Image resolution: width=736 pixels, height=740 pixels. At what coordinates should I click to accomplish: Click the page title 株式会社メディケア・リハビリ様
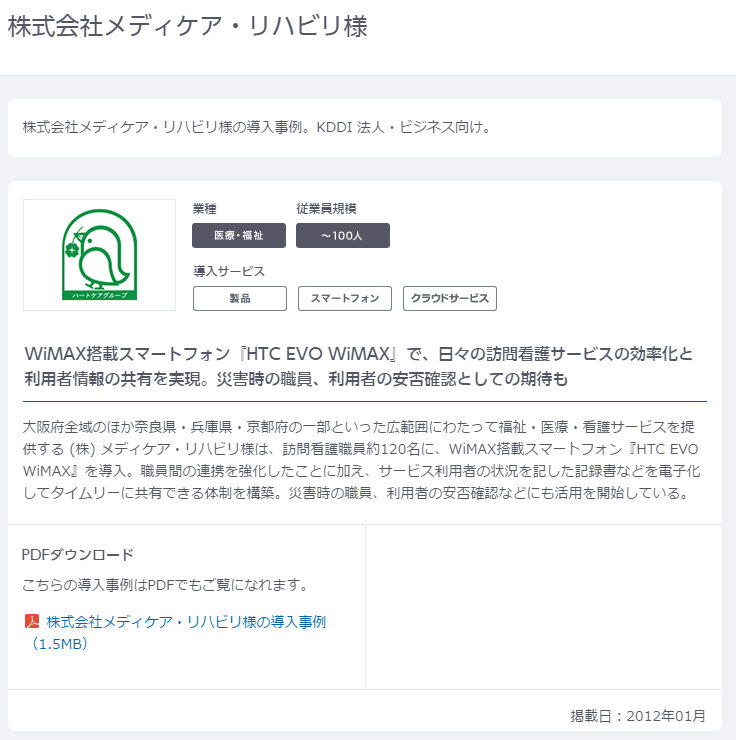point(188,26)
